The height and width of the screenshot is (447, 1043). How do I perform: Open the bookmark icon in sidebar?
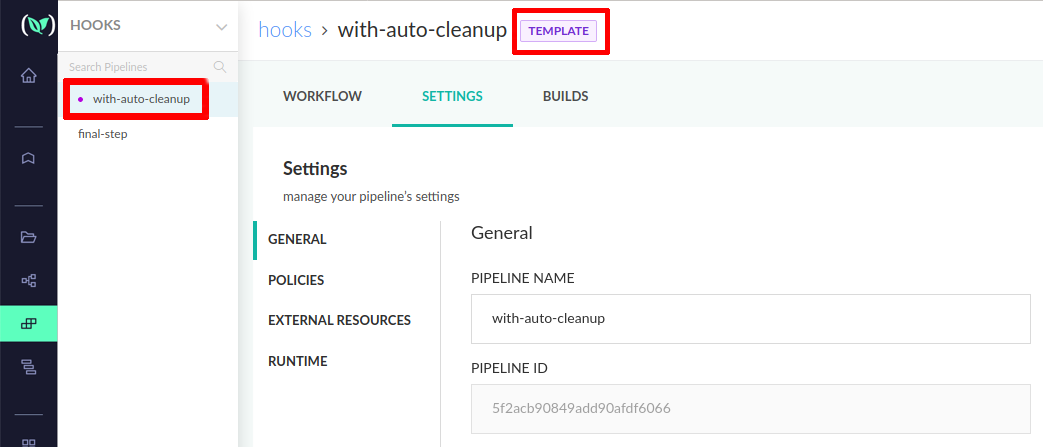tap(28, 158)
